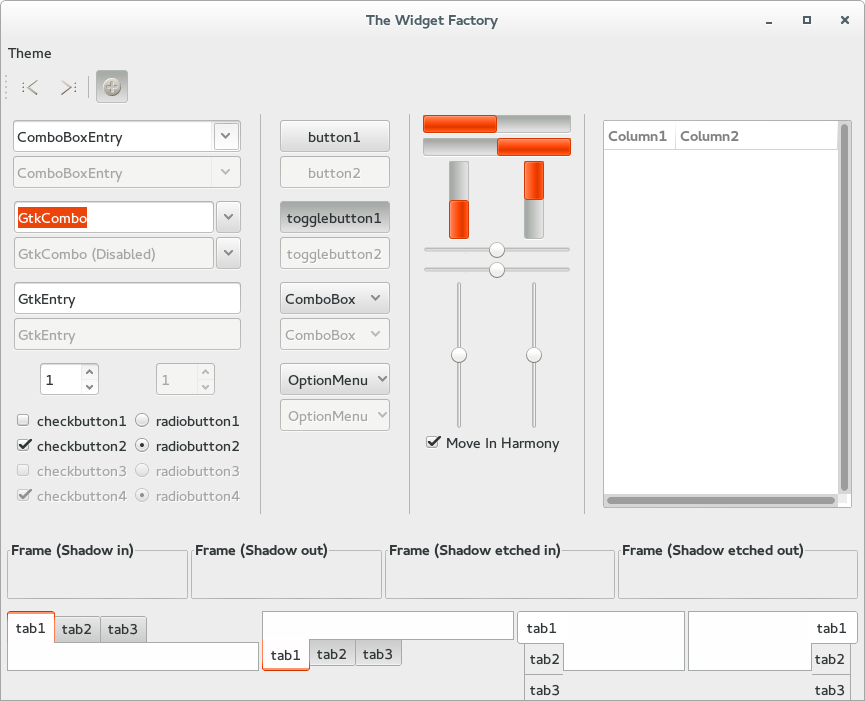The height and width of the screenshot is (701, 865).
Task: Switch to tab2 in bottom-tabbed notebook
Action: coord(332,654)
